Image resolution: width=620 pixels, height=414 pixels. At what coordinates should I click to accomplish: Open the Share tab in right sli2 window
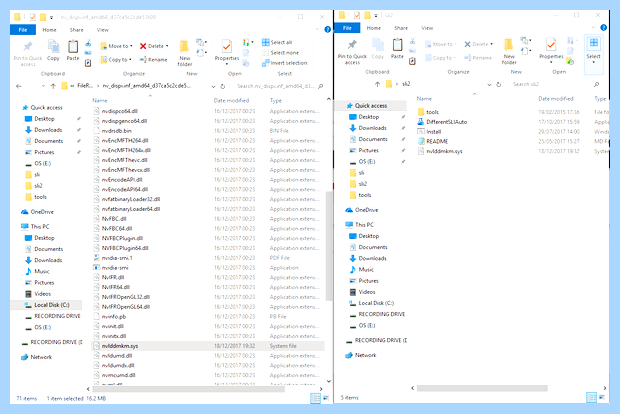pyautogui.click(x=401, y=28)
